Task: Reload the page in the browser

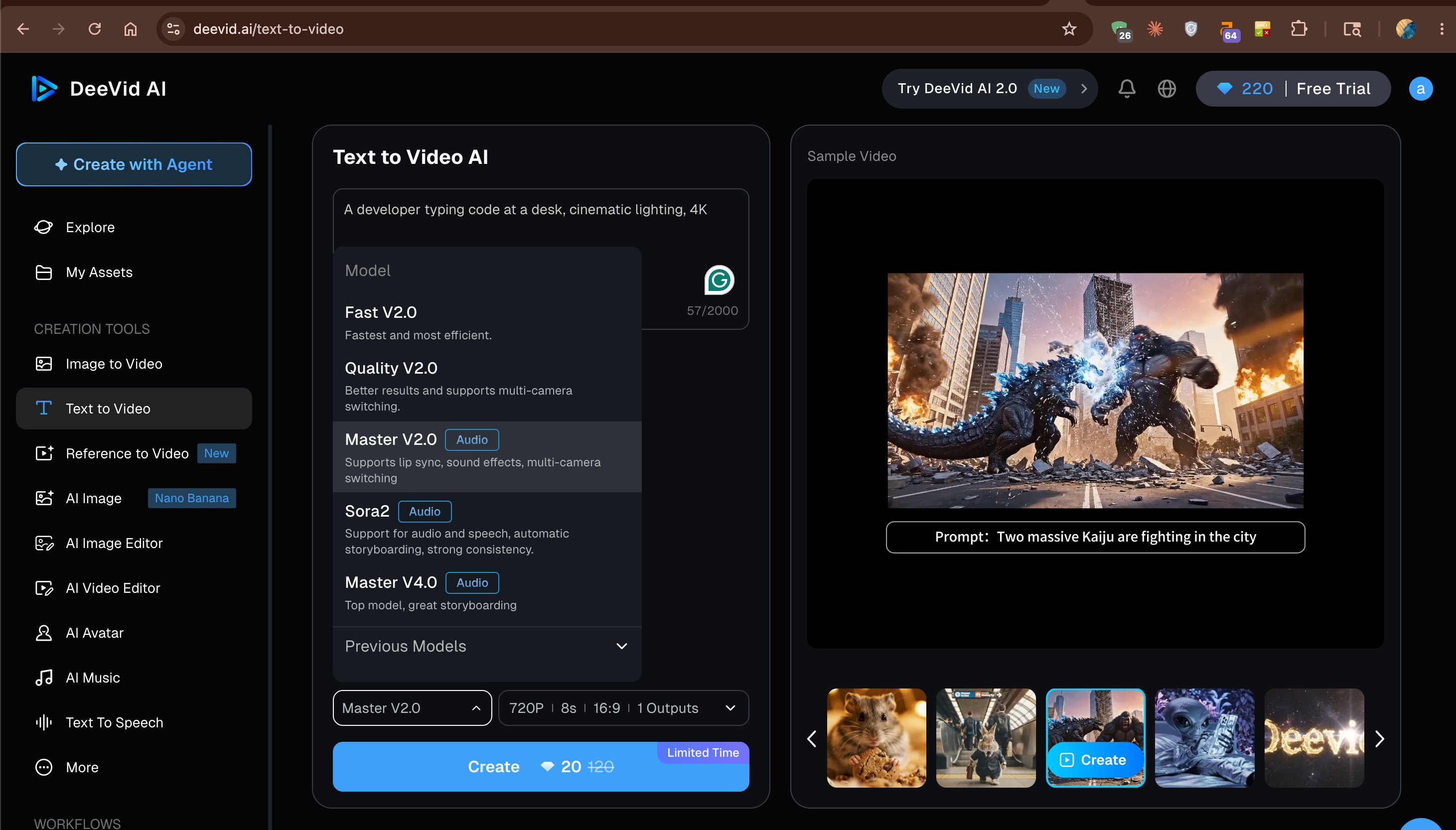Action: coord(95,28)
